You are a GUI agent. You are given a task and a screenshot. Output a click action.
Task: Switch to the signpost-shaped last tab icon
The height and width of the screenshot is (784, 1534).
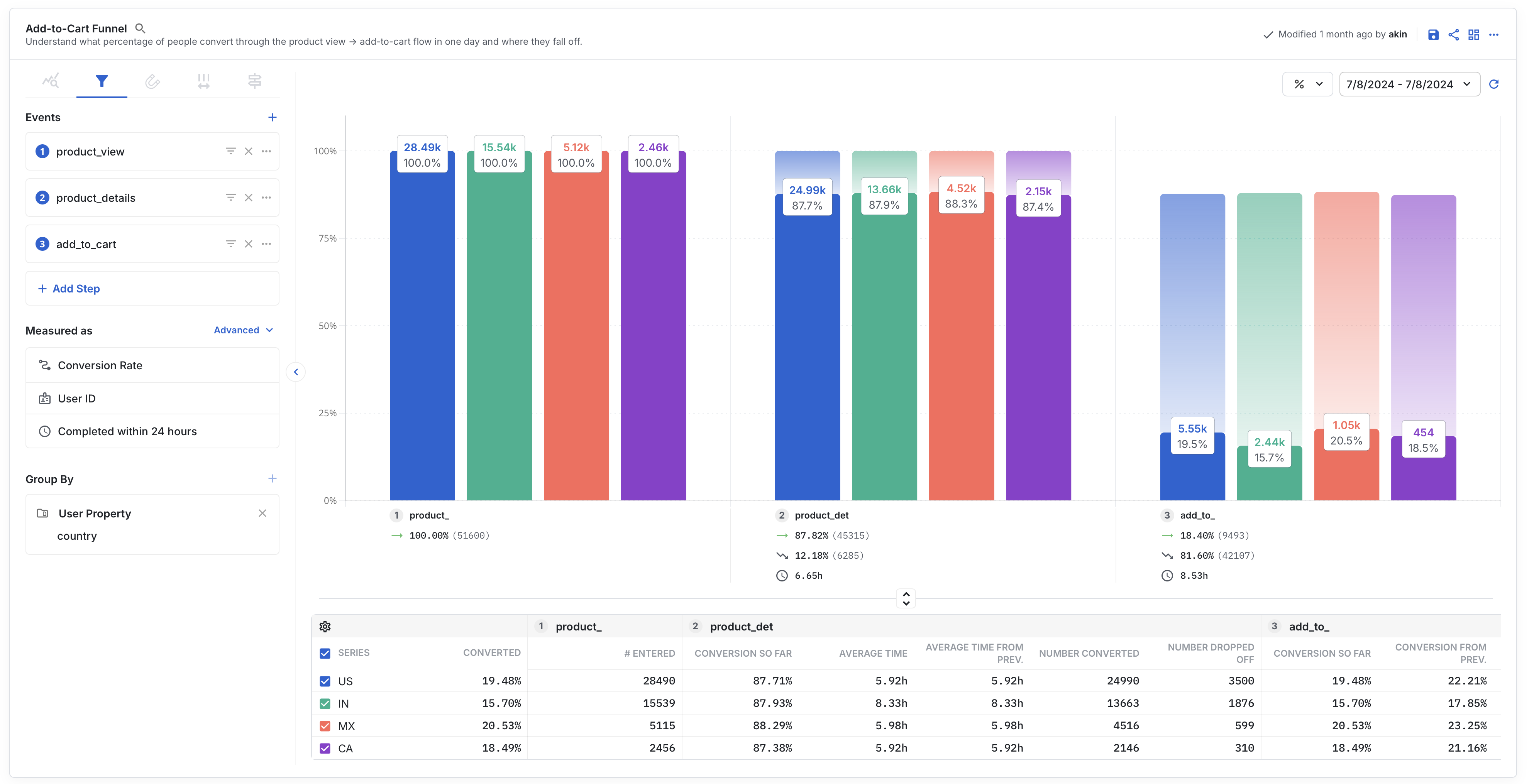click(254, 80)
